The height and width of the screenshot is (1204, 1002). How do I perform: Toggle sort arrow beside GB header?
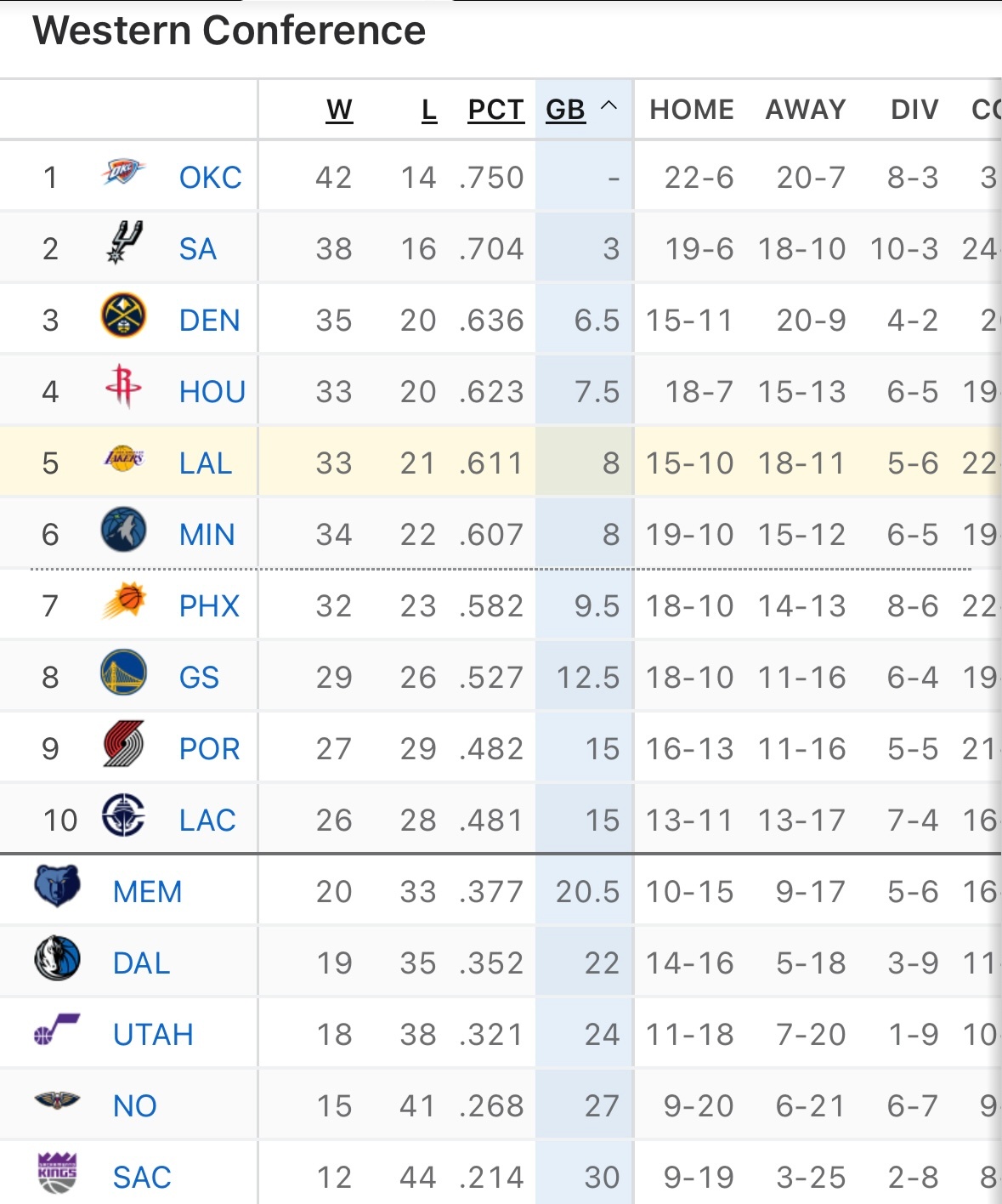click(609, 107)
